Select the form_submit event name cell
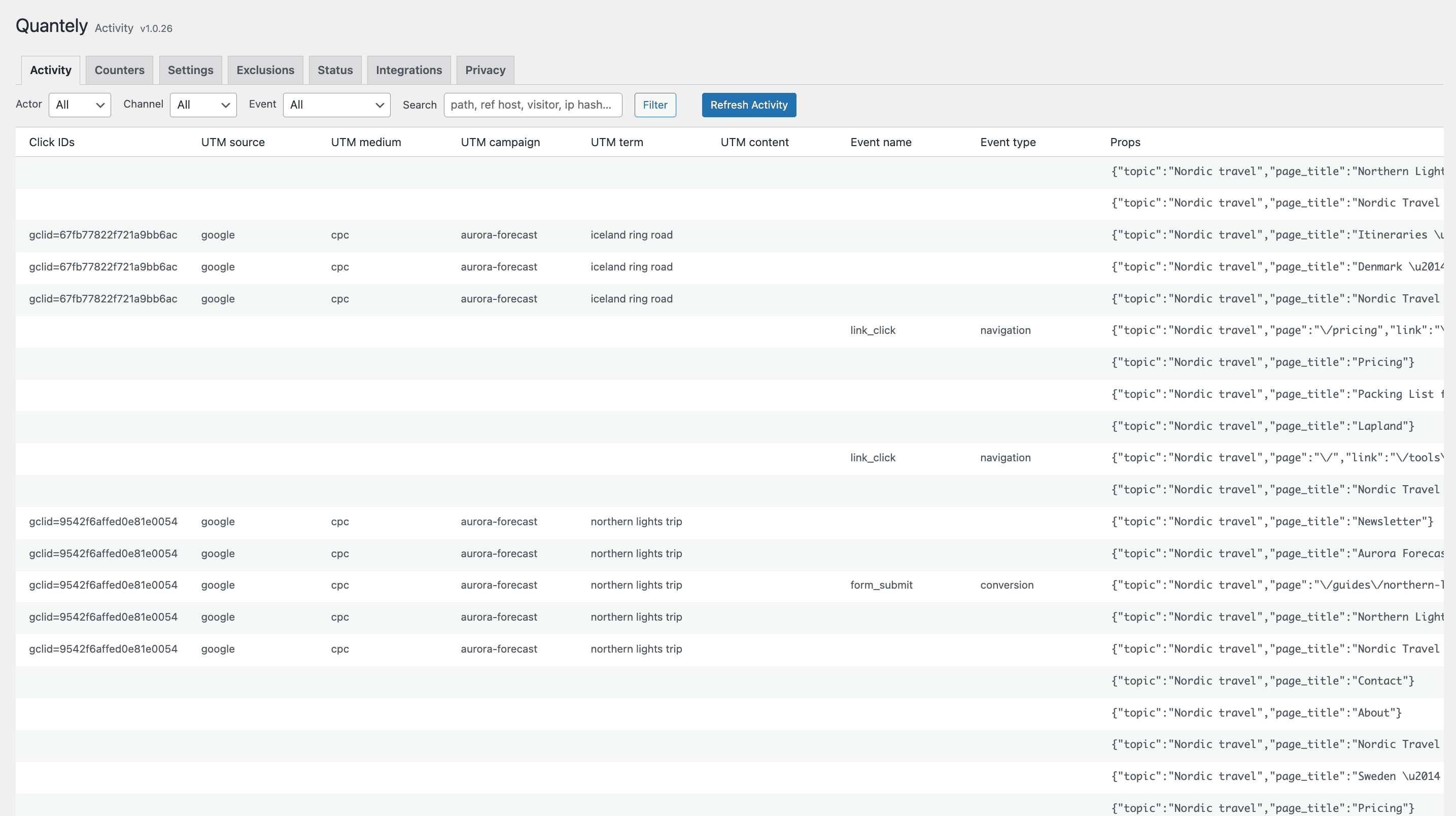 point(881,585)
